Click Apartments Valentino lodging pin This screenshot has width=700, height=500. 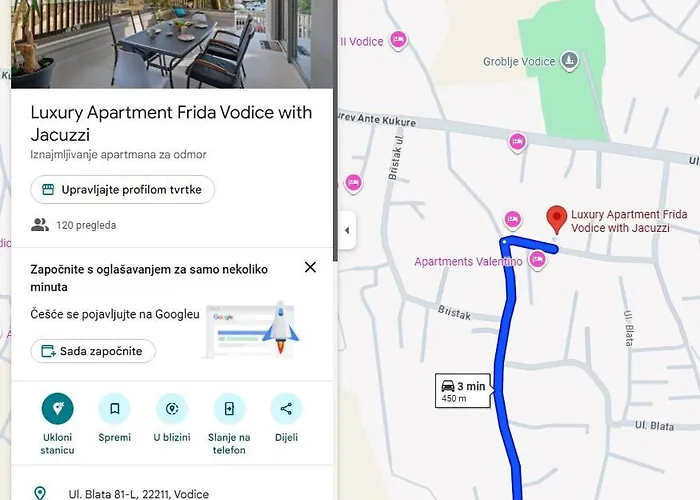(x=538, y=259)
